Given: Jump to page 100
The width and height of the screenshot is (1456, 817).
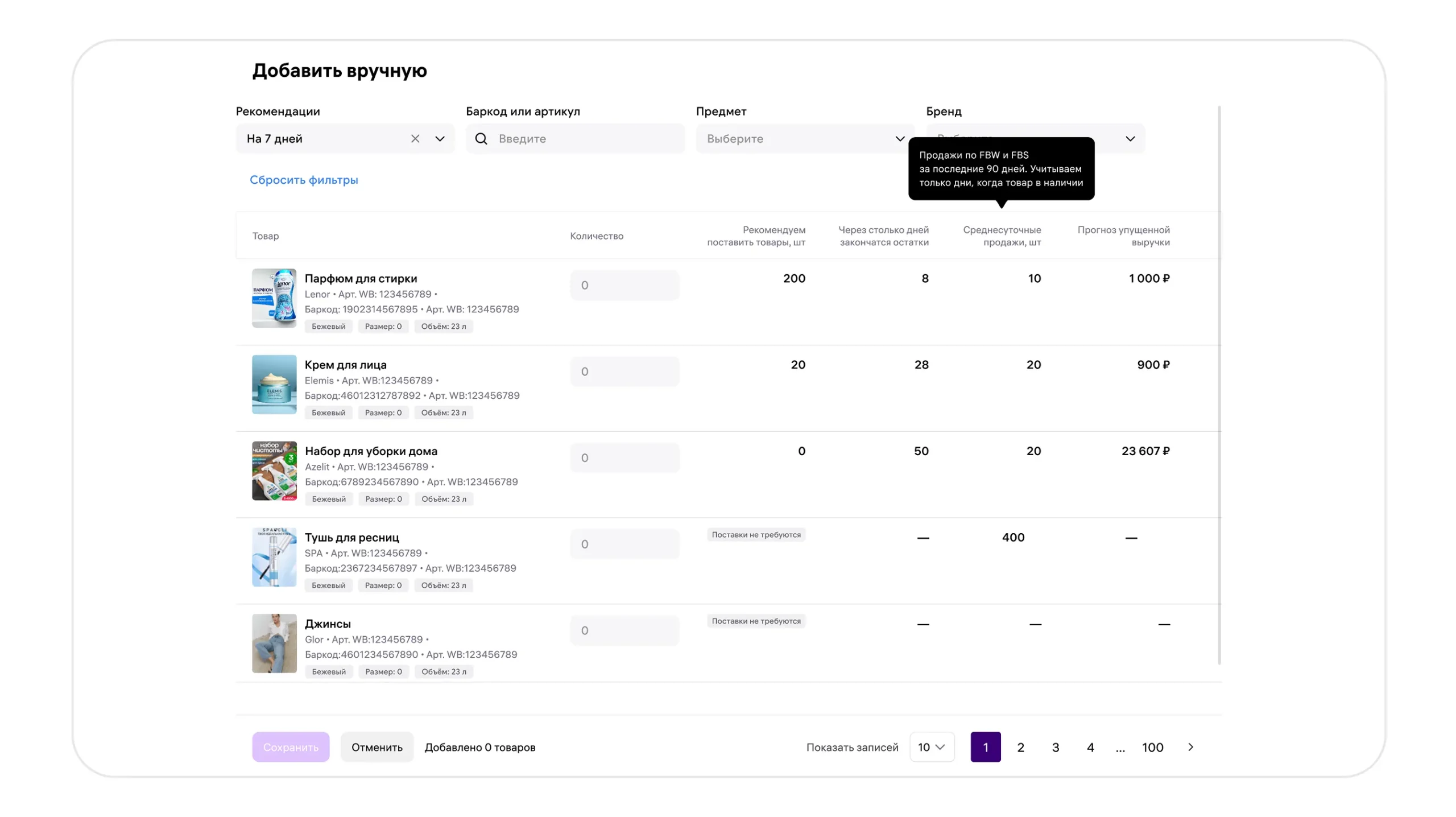Looking at the screenshot, I should pos(1152,747).
